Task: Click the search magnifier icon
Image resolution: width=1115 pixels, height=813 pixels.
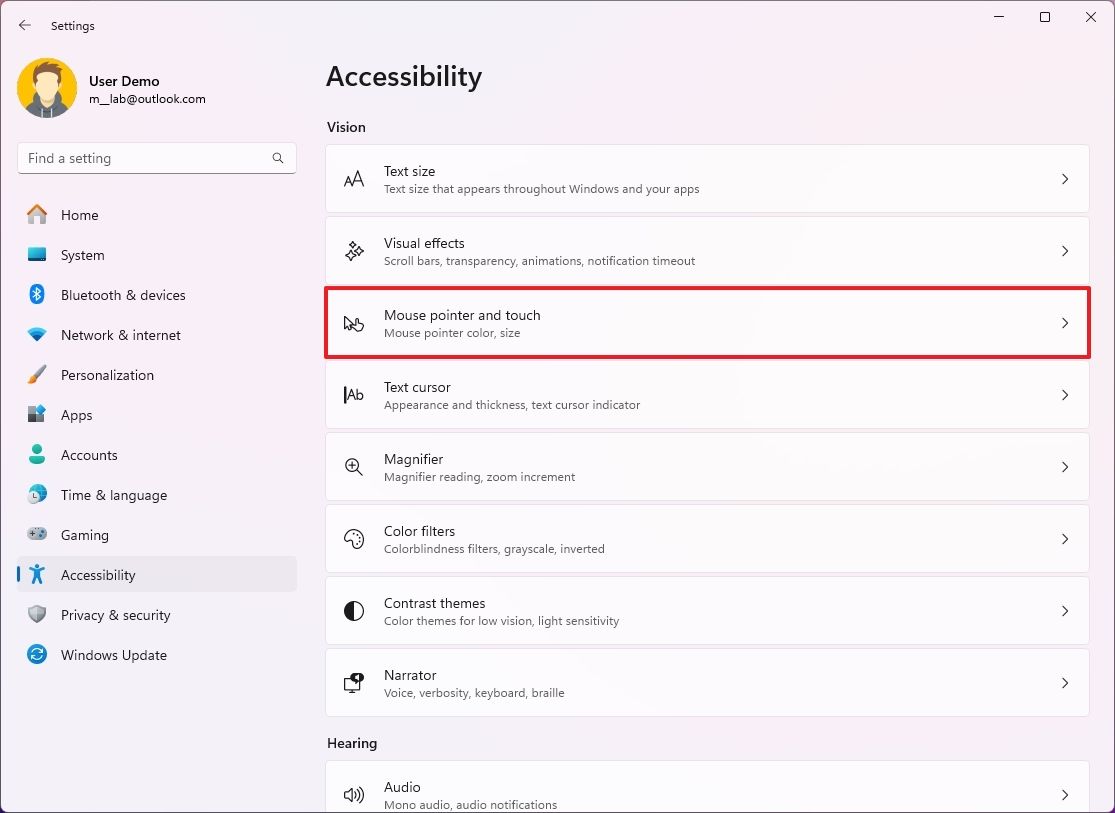Action: tap(277, 158)
